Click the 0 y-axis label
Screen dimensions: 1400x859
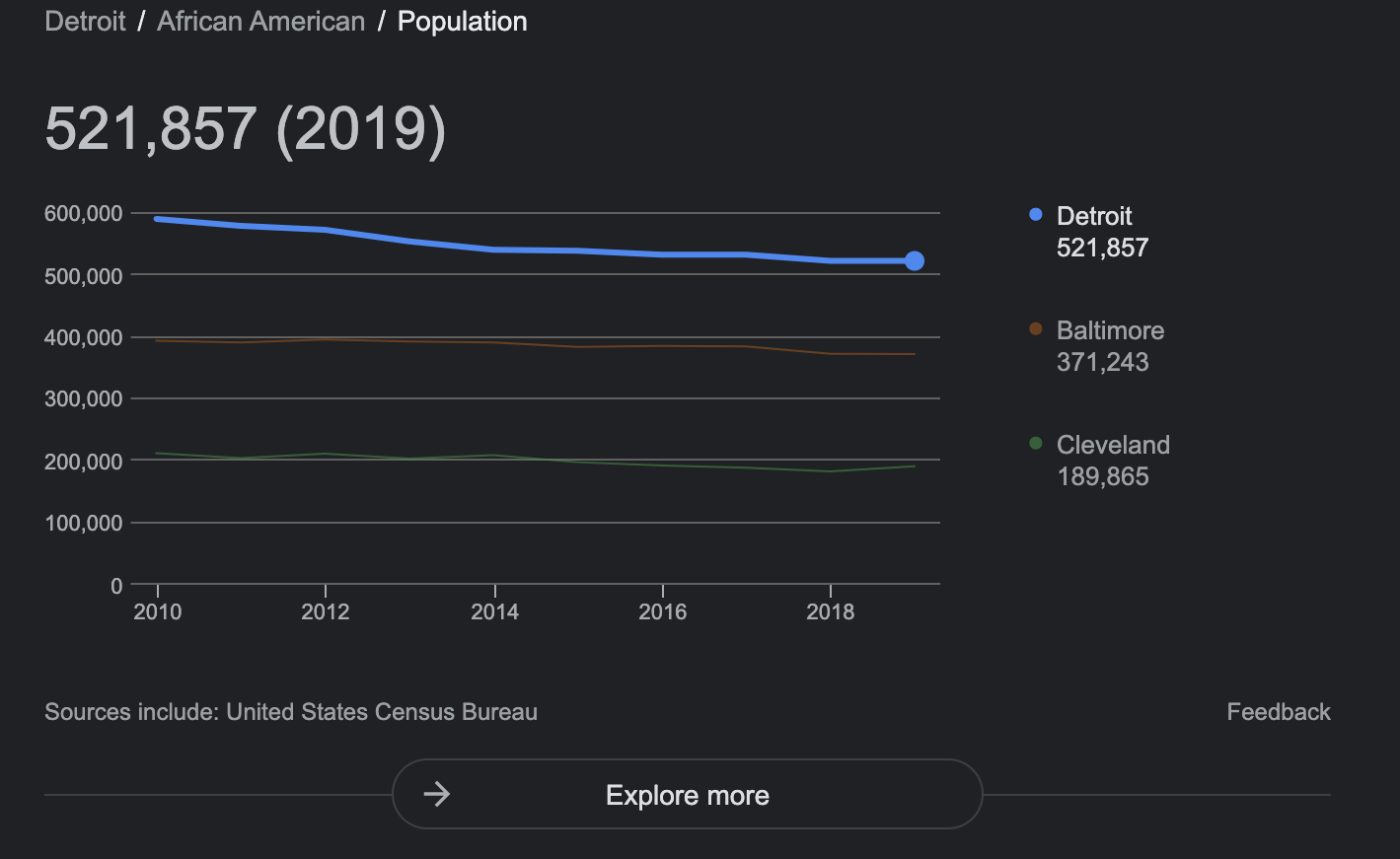(116, 586)
